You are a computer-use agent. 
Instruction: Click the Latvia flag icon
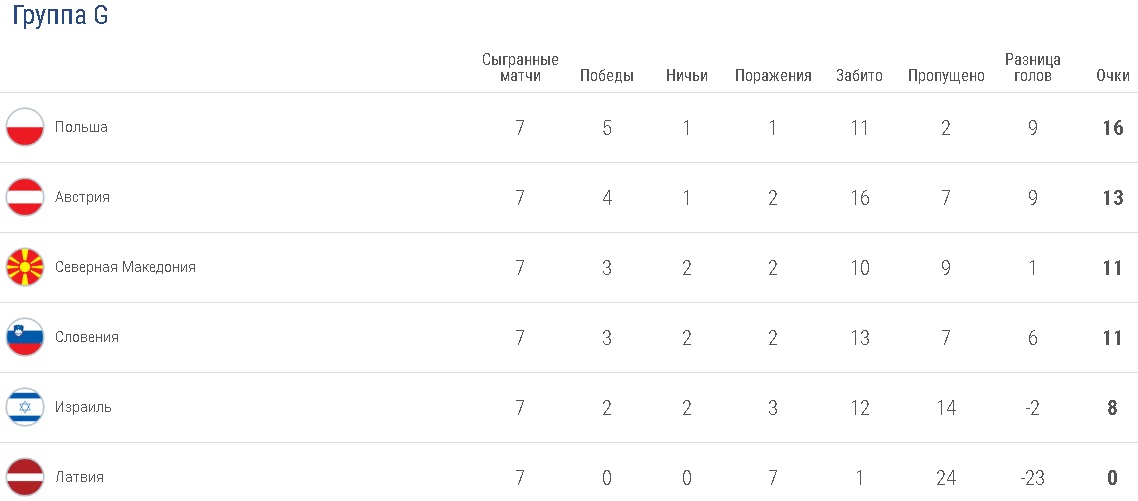pyautogui.click(x=25, y=477)
